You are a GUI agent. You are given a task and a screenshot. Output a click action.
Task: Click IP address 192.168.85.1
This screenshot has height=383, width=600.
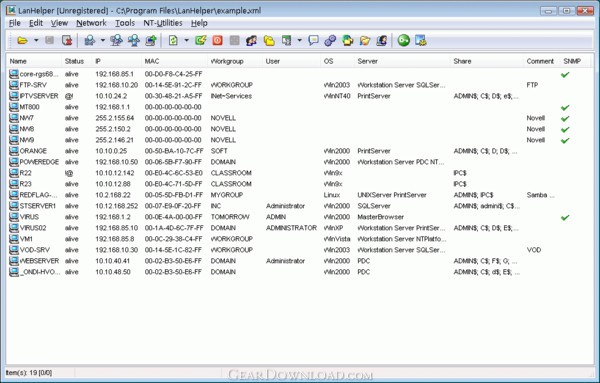pyautogui.click(x=114, y=74)
